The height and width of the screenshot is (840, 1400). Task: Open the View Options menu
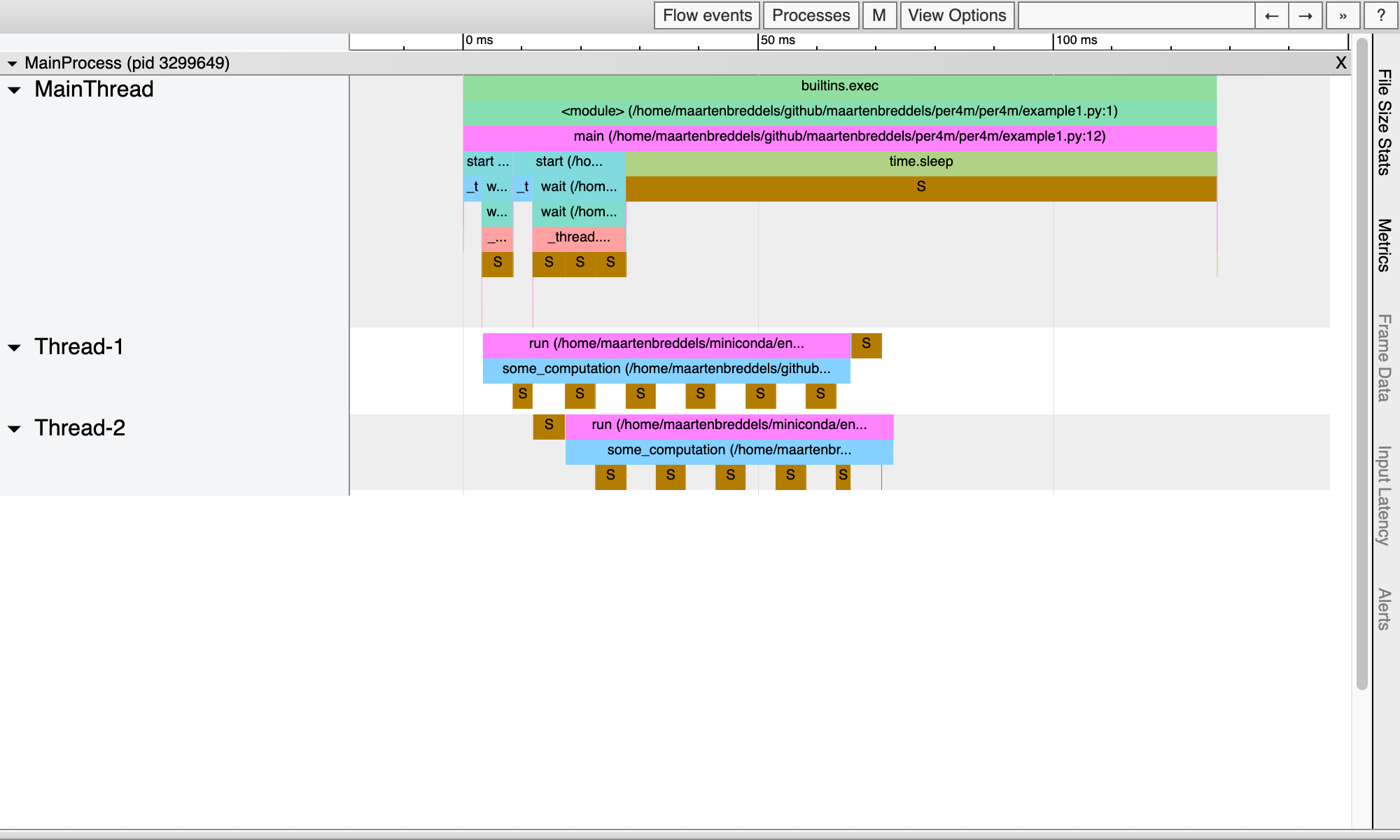(957, 15)
